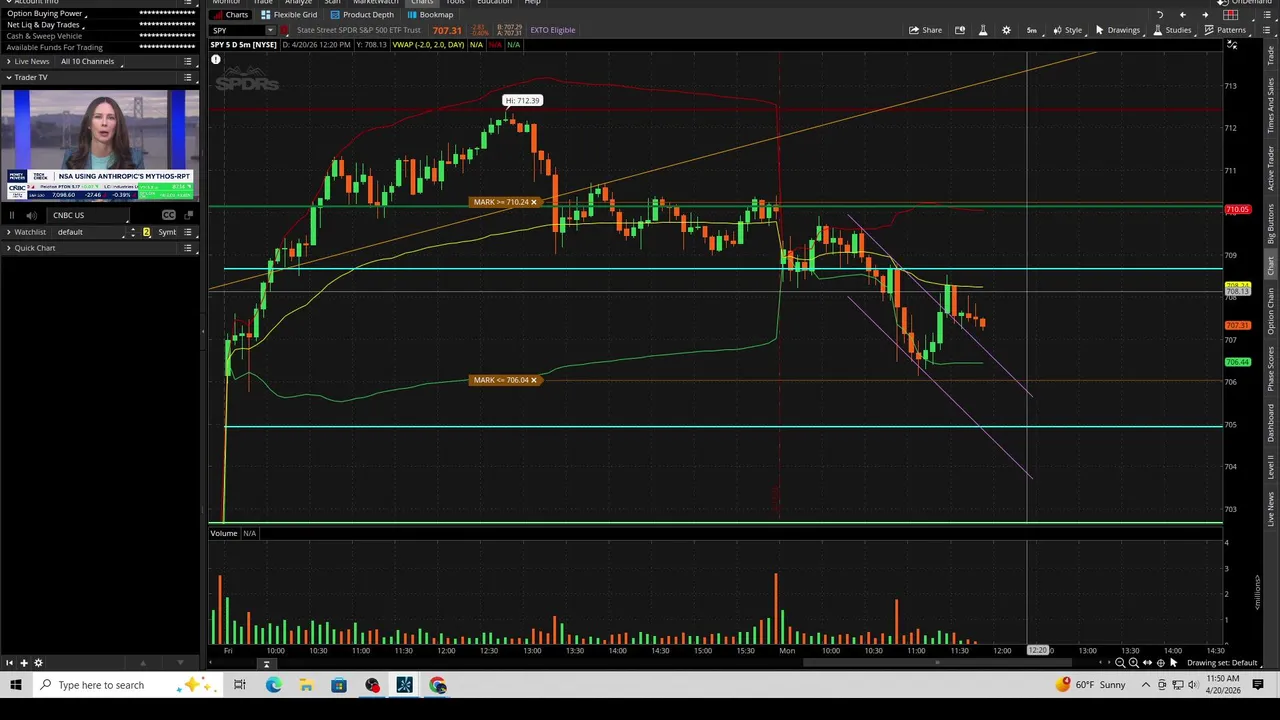
Task: Click the forward arrow in chart toolbar
Action: pyautogui.click(x=1205, y=15)
